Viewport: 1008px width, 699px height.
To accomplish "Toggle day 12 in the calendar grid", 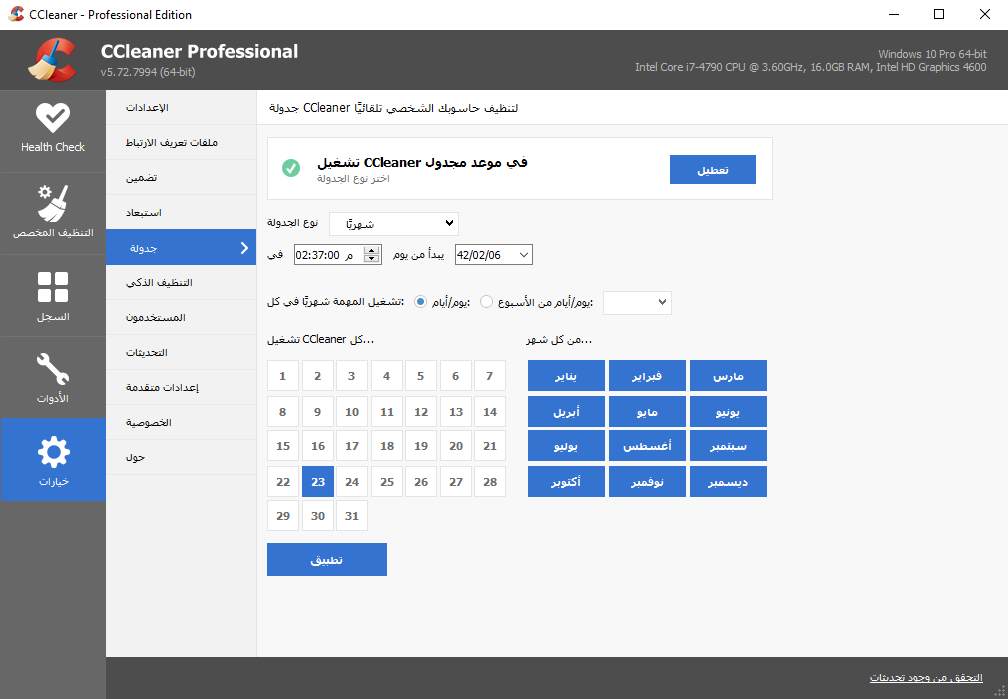I will [x=421, y=412].
